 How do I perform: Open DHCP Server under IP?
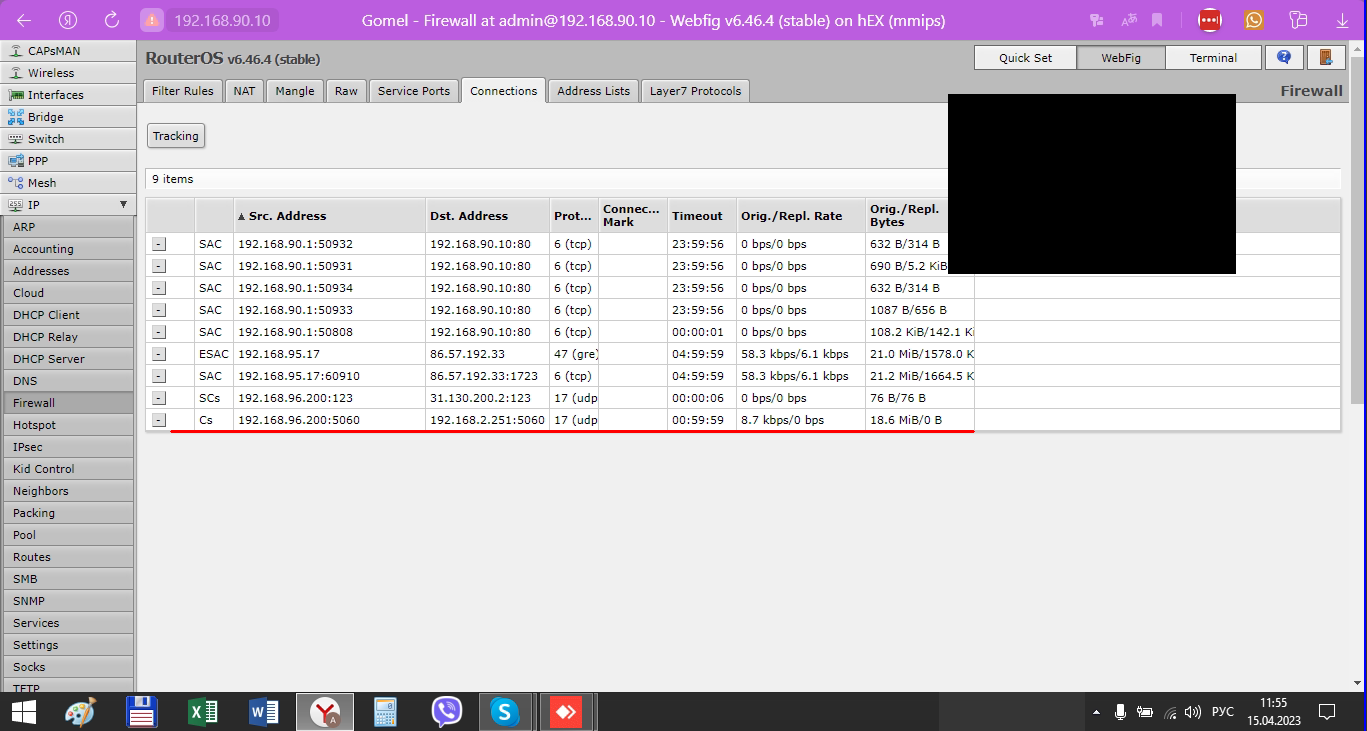pyautogui.click(x=68, y=359)
